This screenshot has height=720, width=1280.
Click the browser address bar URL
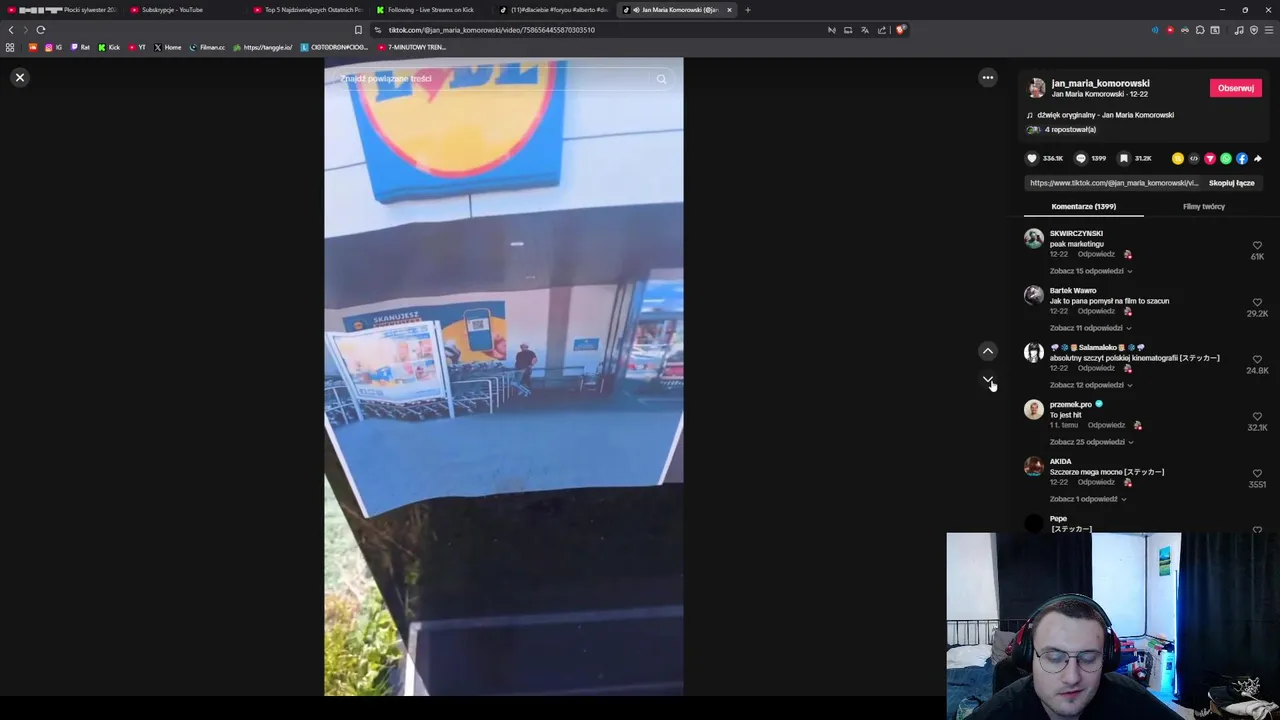(x=491, y=30)
